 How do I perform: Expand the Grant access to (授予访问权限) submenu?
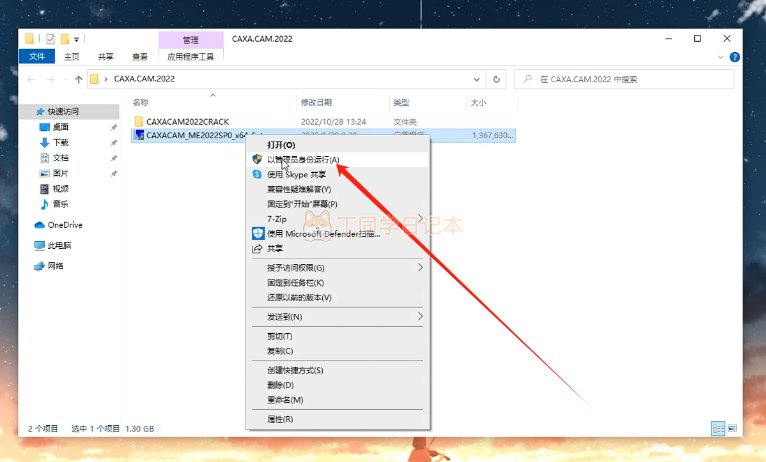[420, 268]
